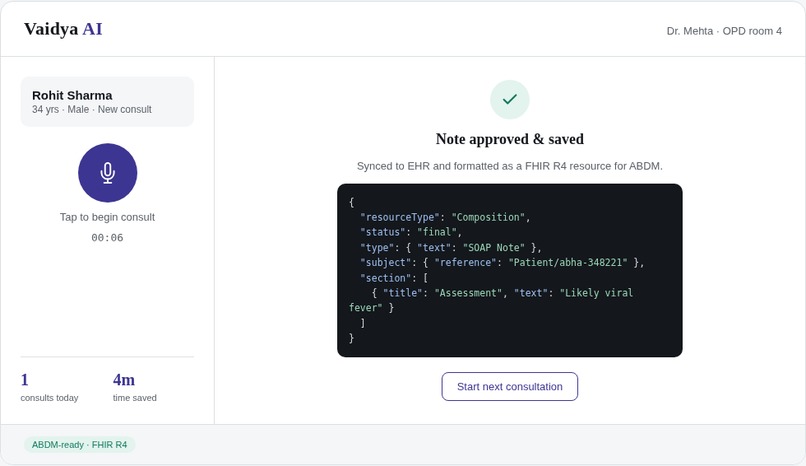Click "Dr. Mehta · OPD room 4" text

point(724,31)
